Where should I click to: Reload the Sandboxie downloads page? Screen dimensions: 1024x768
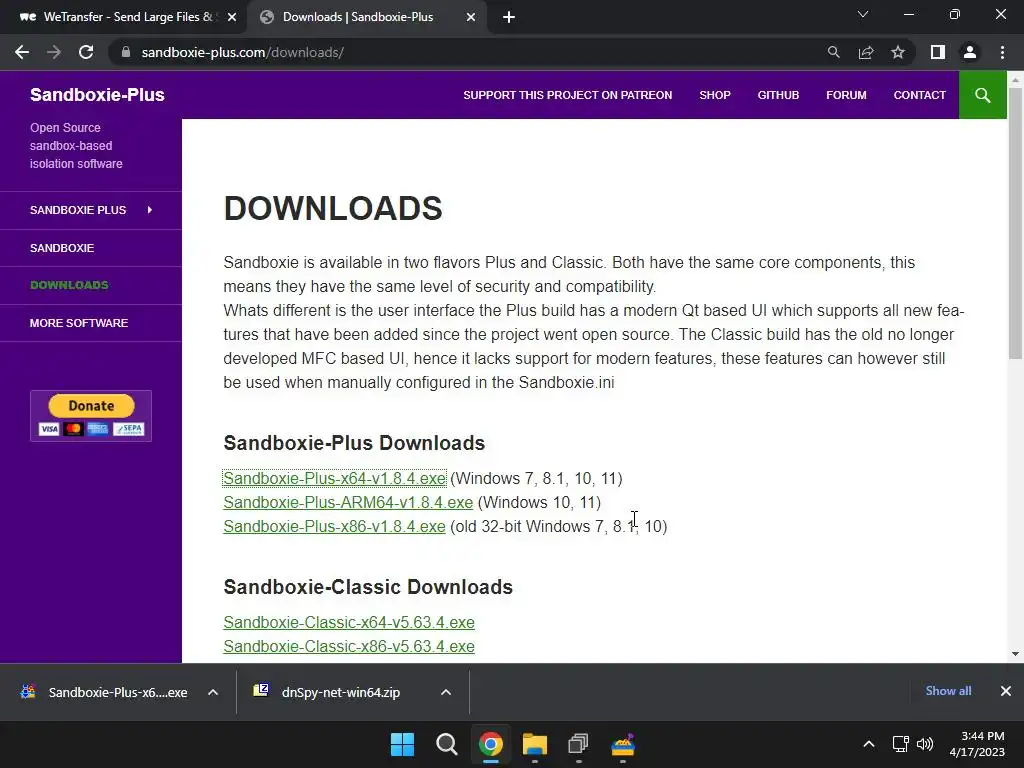click(x=86, y=52)
